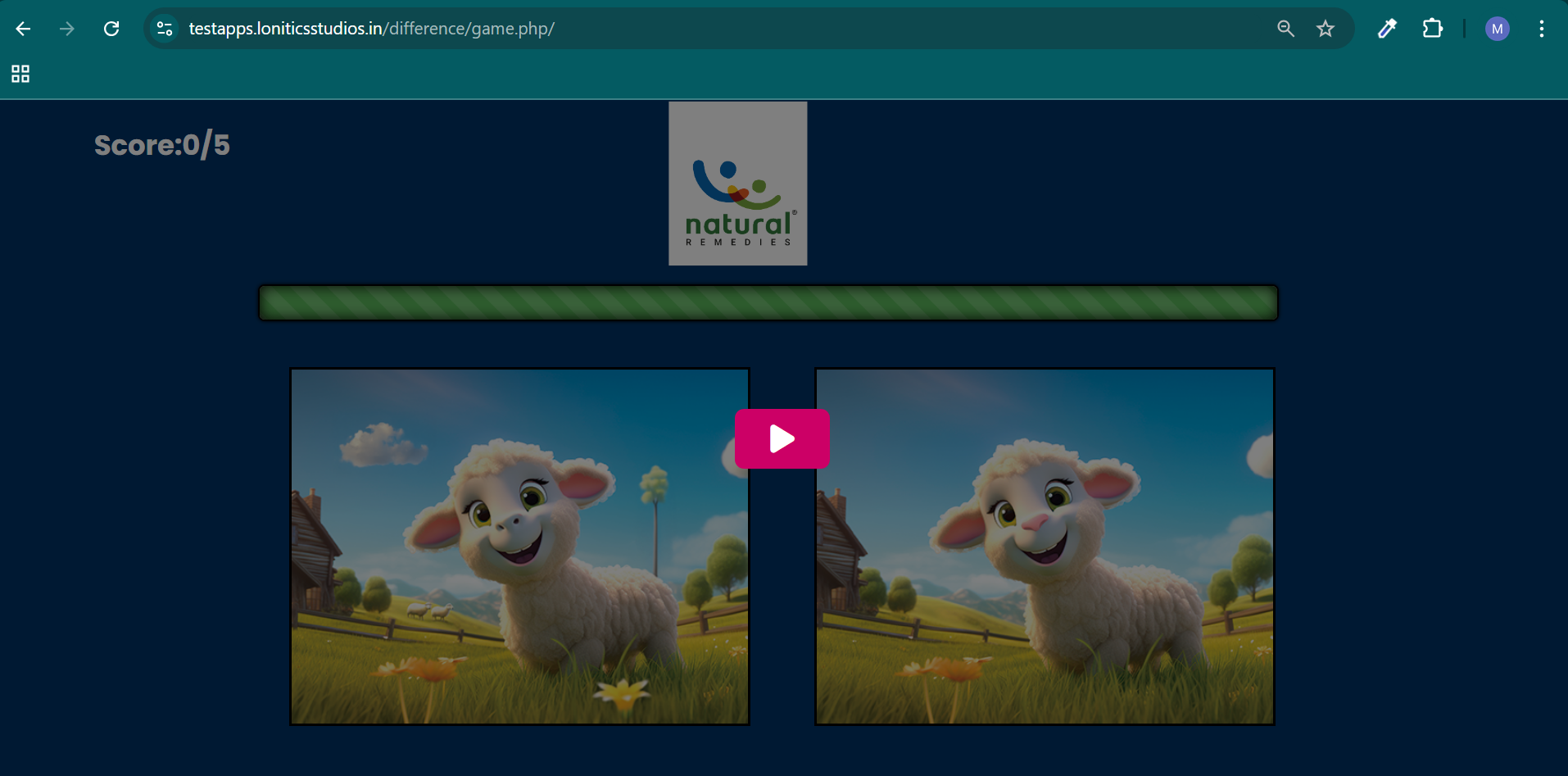The image size is (1568, 776).
Task: Open the Chrome profile avatar M
Action: pos(1497,29)
